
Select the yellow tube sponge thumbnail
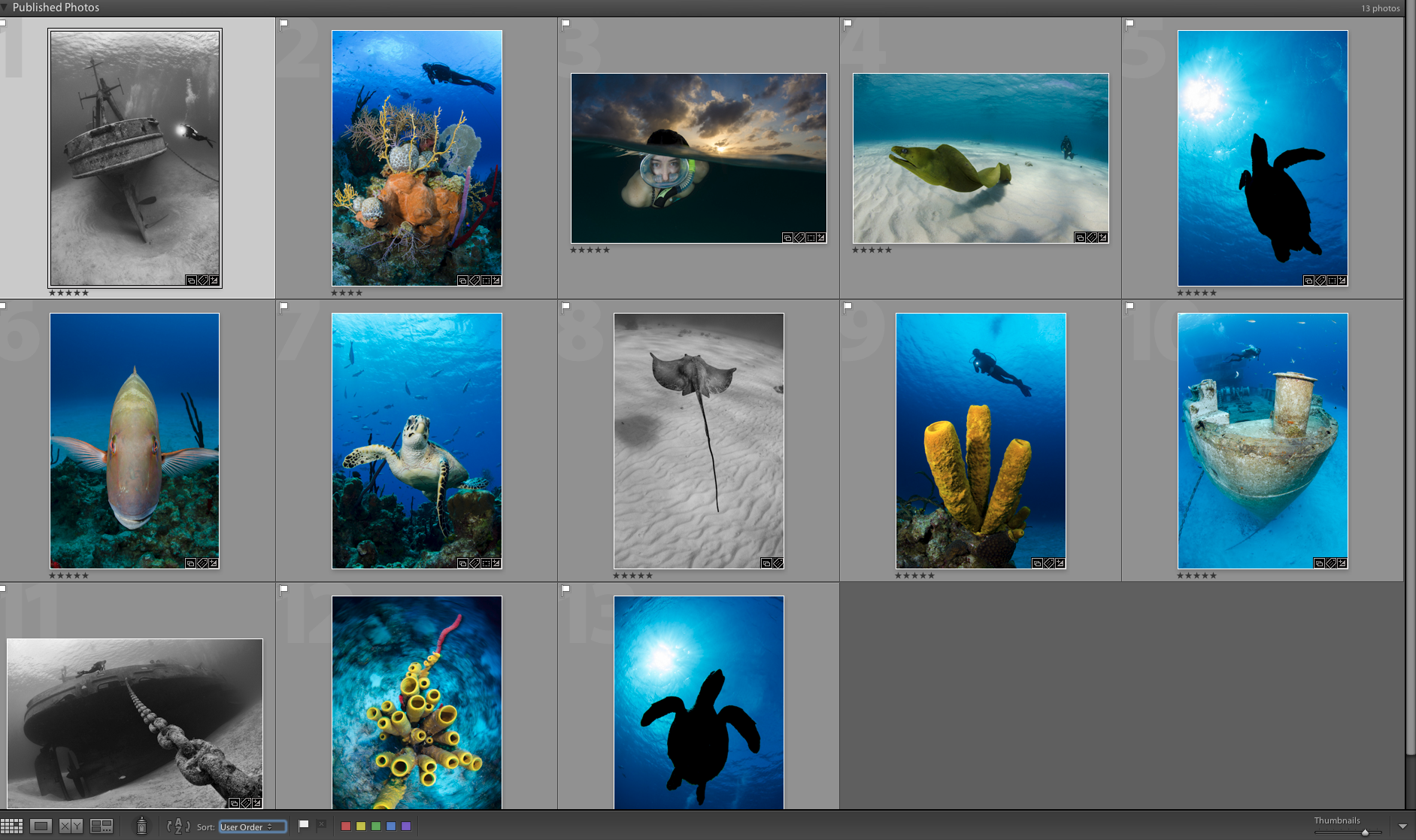(x=980, y=440)
